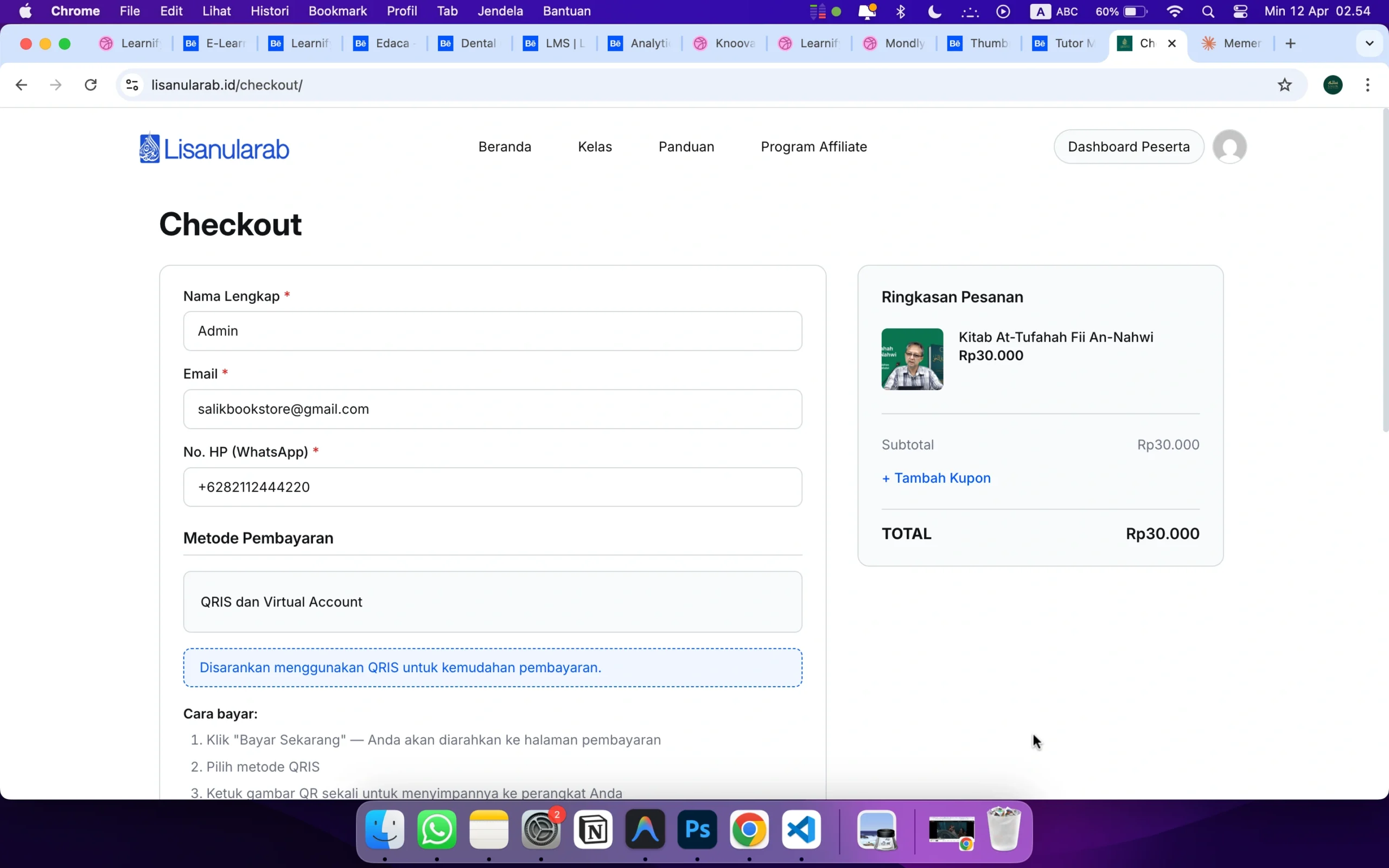
Task: Toggle Do Not Disturb moon icon
Action: 934,11
